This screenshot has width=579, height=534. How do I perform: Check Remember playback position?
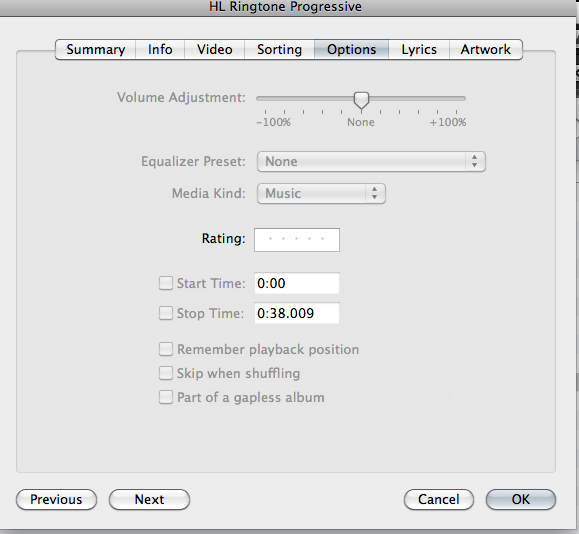coord(166,349)
